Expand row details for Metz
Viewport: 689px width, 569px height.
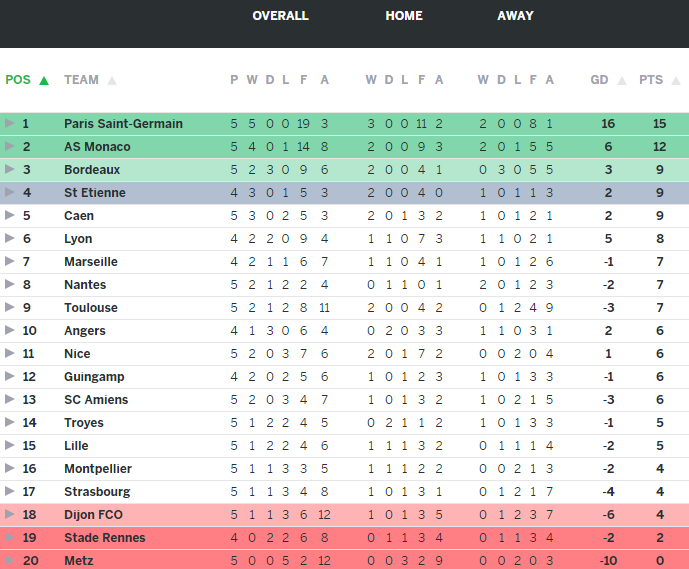coord(10,561)
